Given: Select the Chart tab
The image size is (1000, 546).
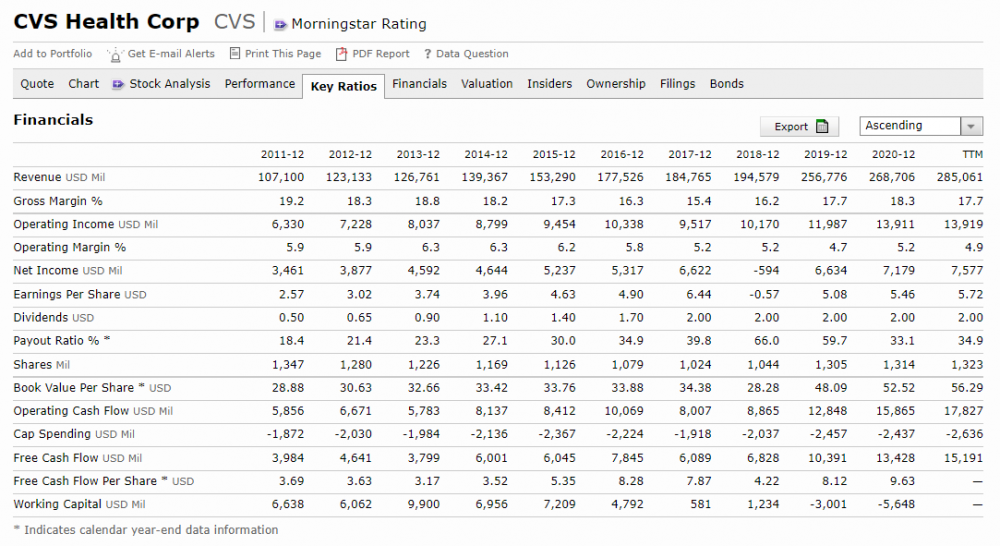Looking at the screenshot, I should [x=84, y=84].
